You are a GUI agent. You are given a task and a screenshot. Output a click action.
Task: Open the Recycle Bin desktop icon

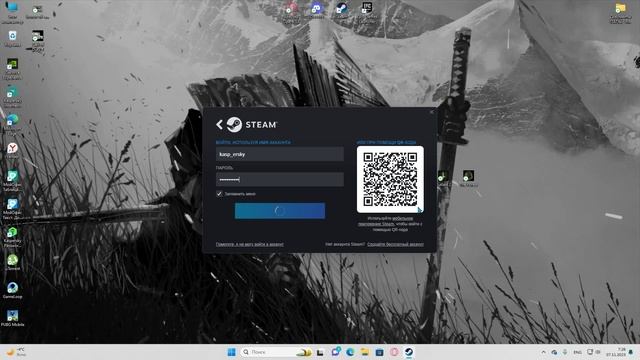(12, 39)
